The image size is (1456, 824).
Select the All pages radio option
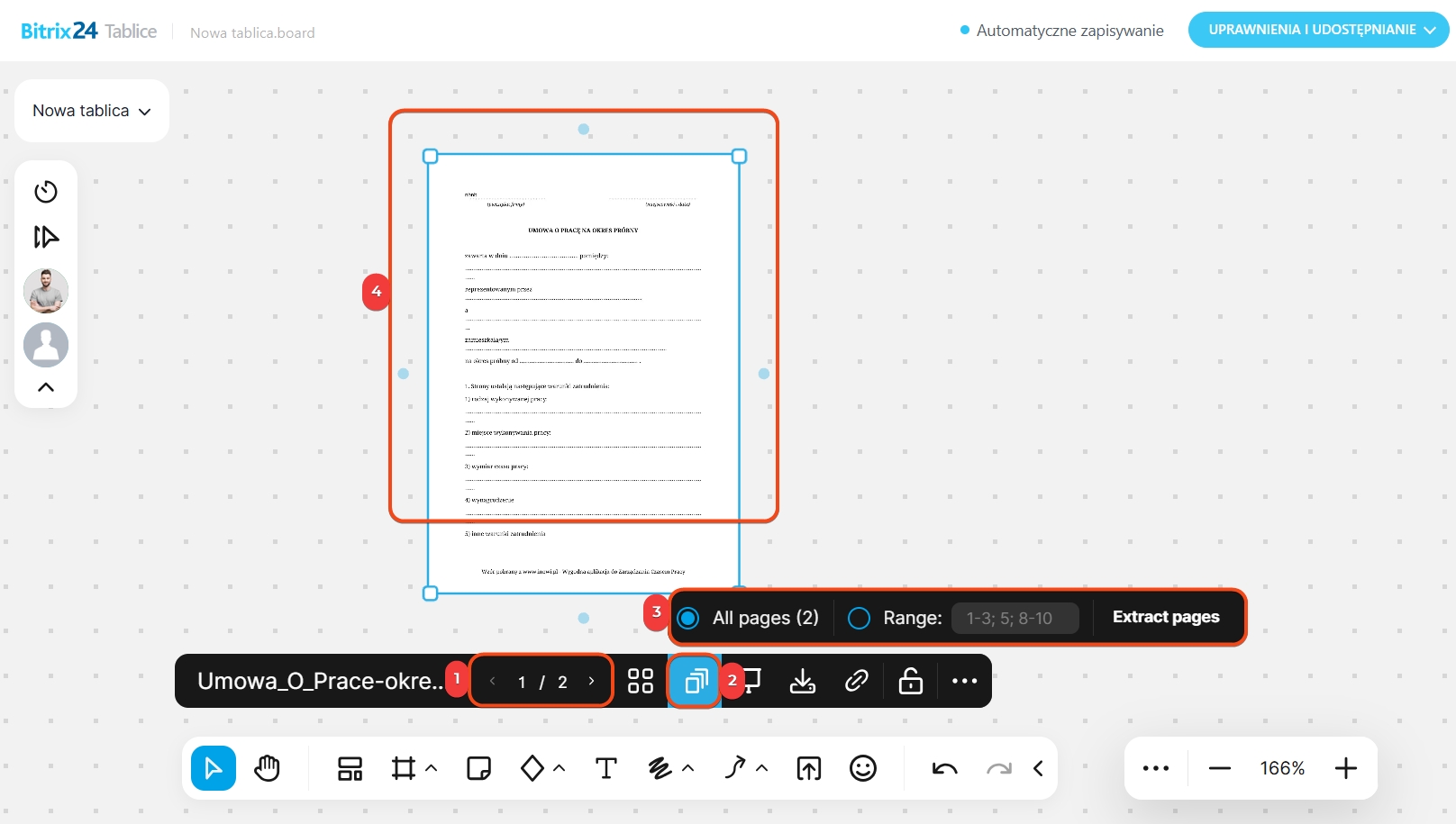coord(688,618)
